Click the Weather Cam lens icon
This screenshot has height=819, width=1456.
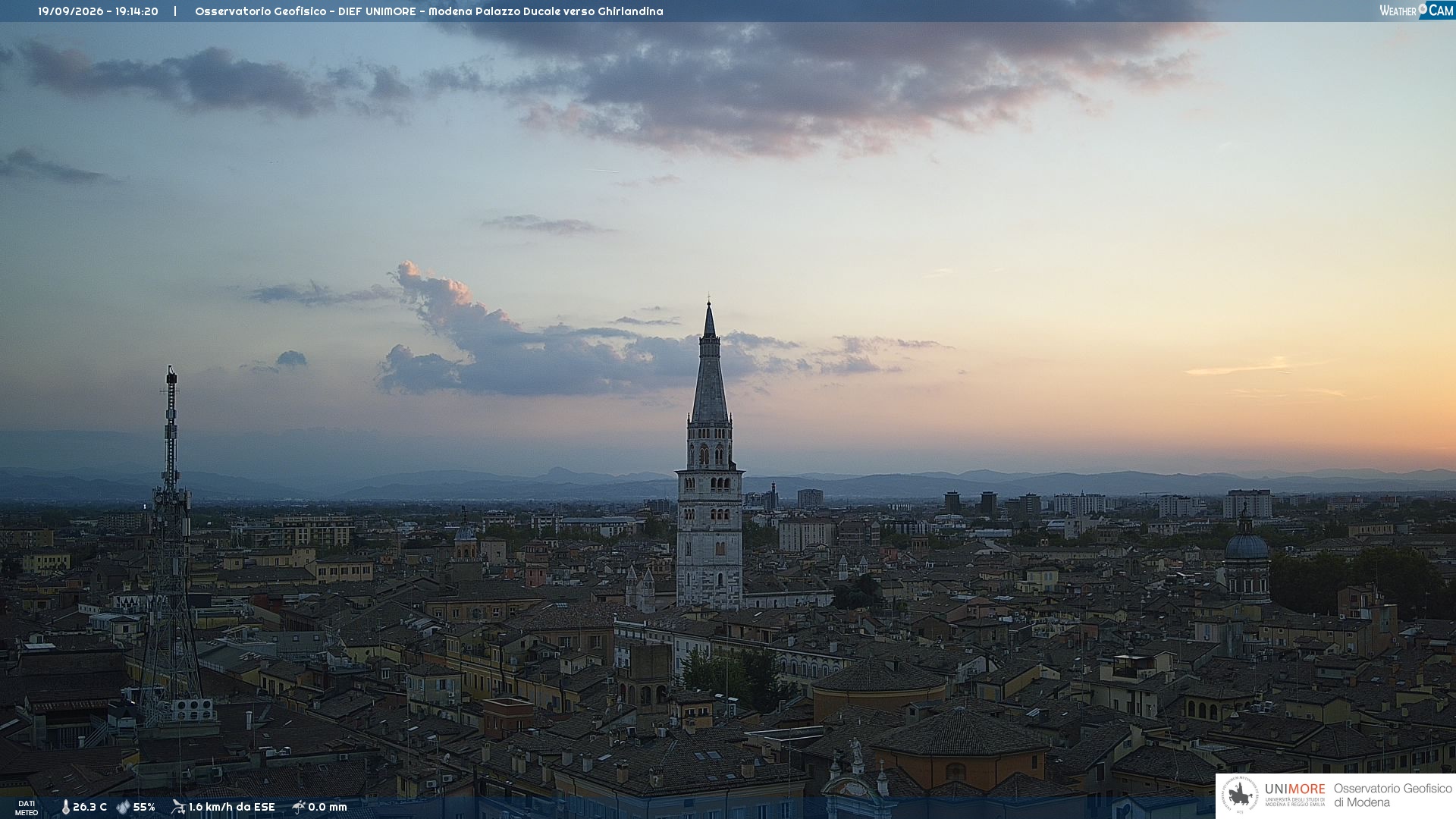pyautogui.click(x=1423, y=8)
